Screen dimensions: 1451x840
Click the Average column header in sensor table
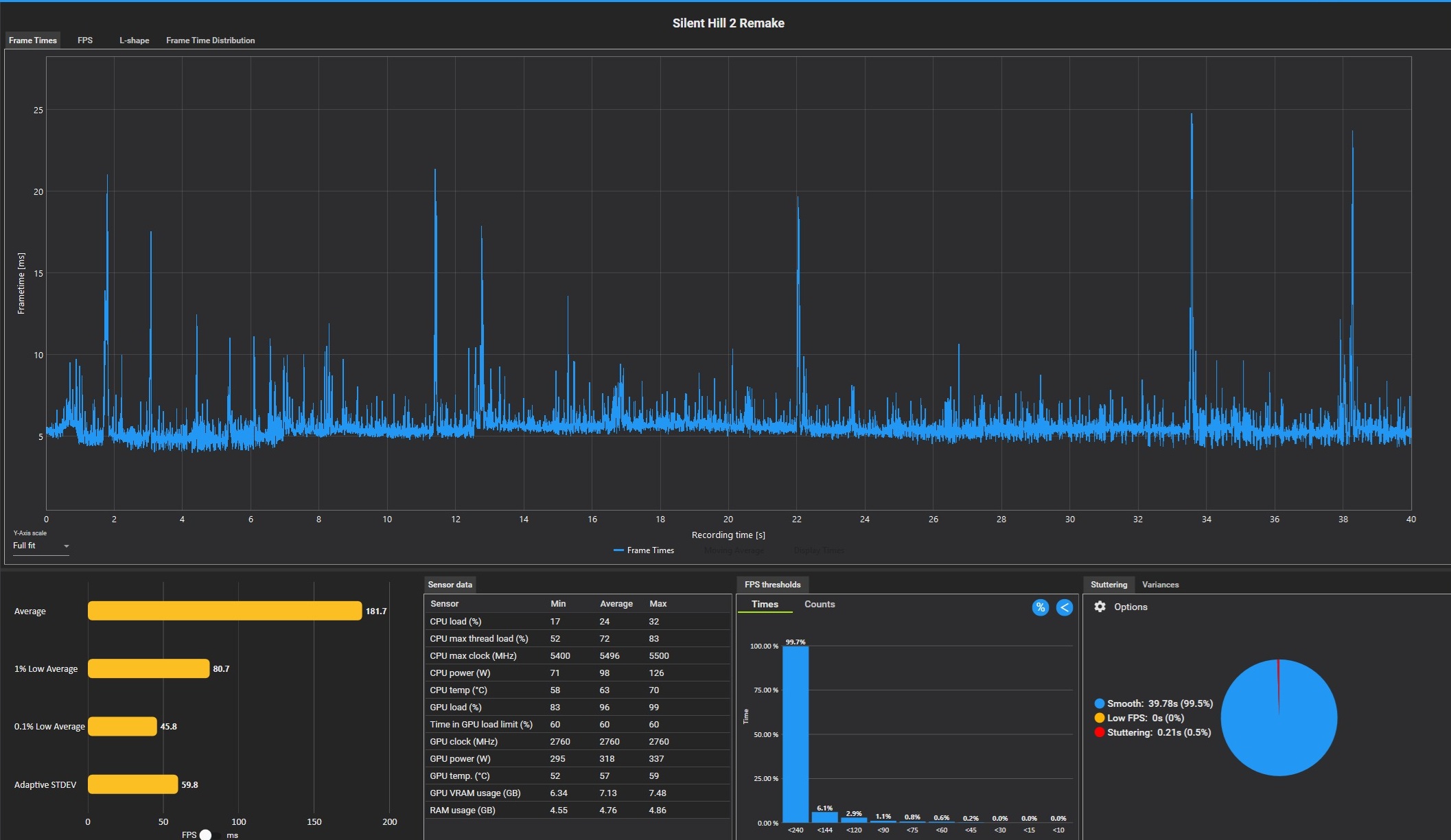tap(616, 604)
